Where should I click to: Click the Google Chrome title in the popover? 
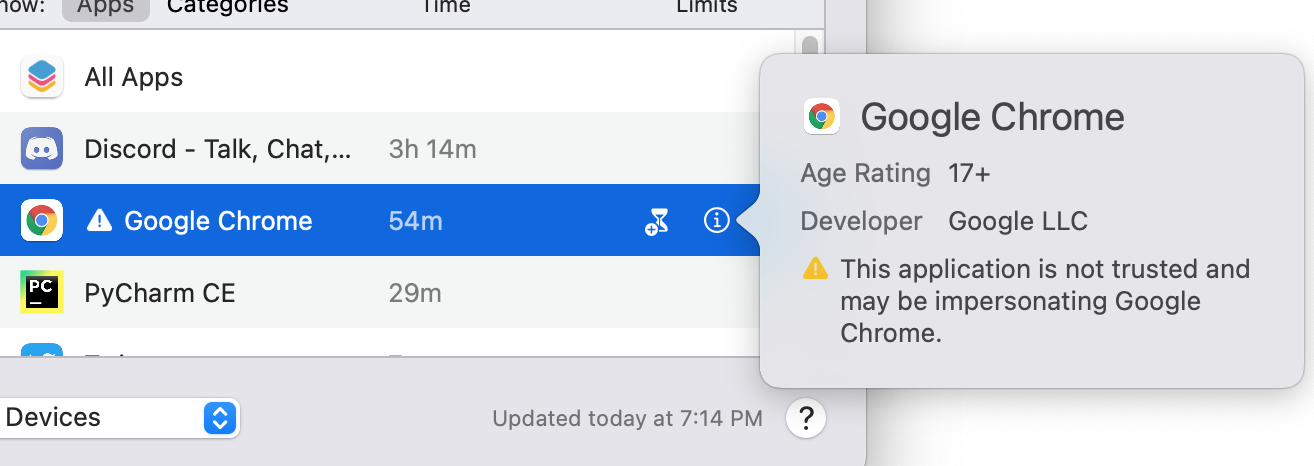click(x=992, y=118)
